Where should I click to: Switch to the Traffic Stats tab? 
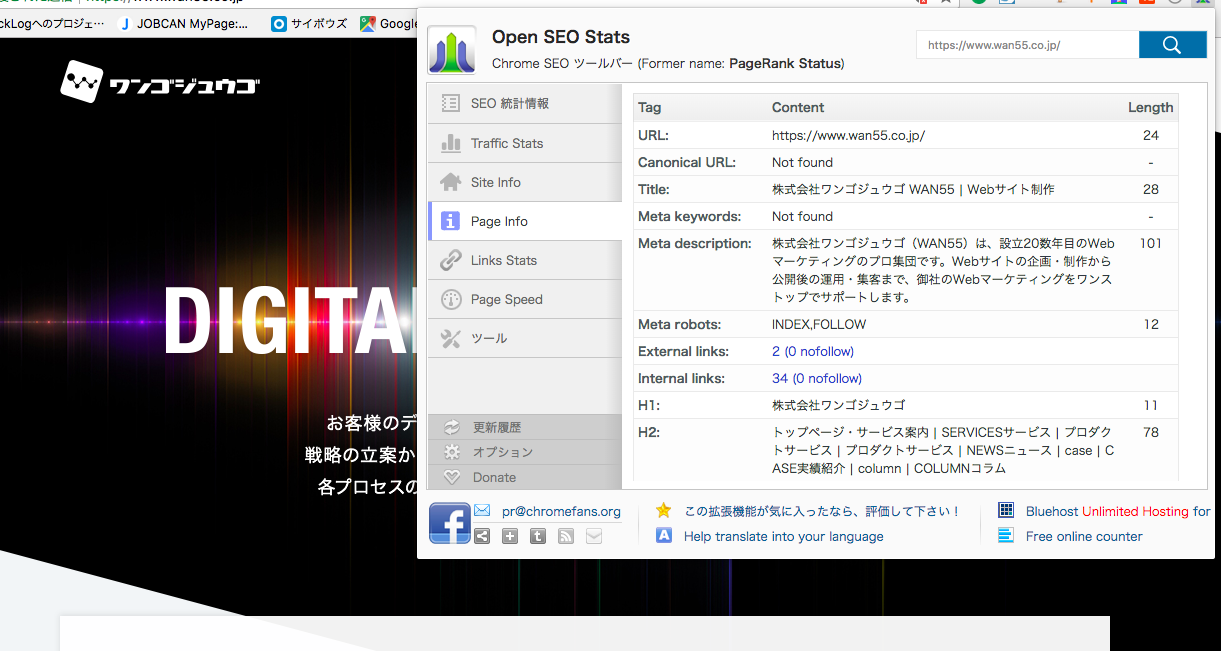tap(506, 143)
